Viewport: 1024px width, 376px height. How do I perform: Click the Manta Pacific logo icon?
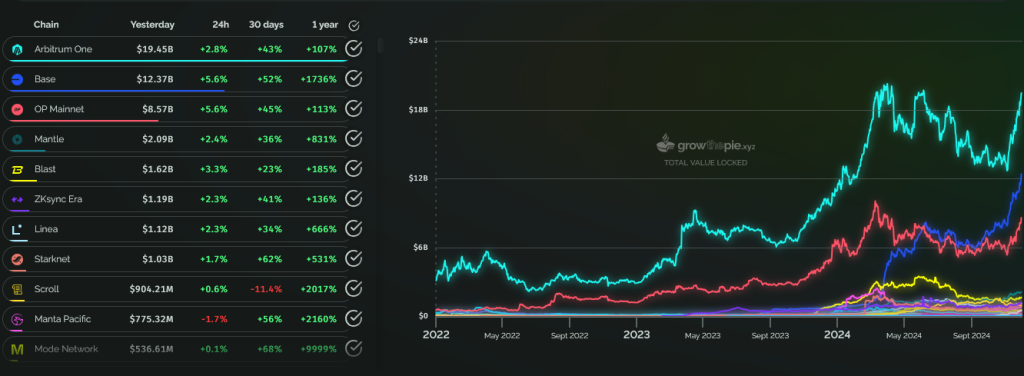click(17, 319)
